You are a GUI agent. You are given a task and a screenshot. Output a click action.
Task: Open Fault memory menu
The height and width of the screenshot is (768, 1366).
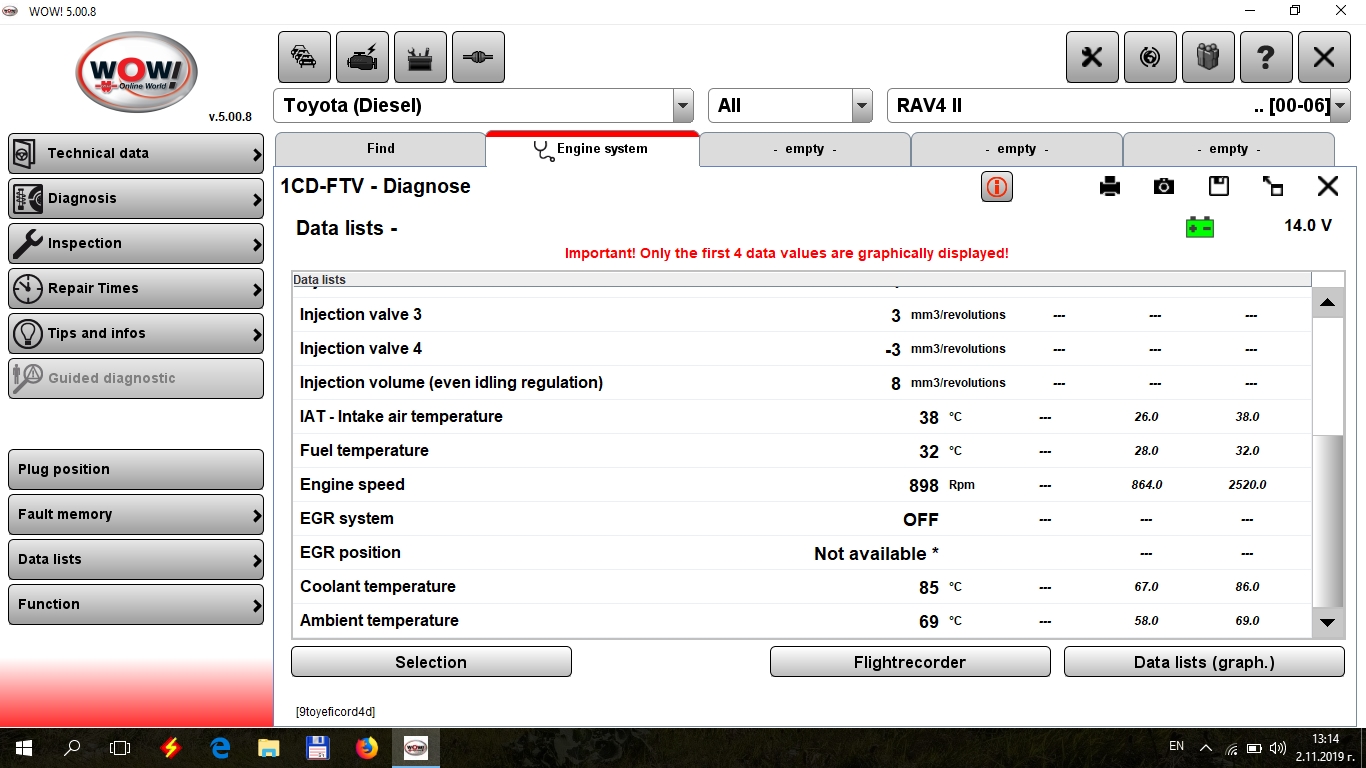point(136,515)
